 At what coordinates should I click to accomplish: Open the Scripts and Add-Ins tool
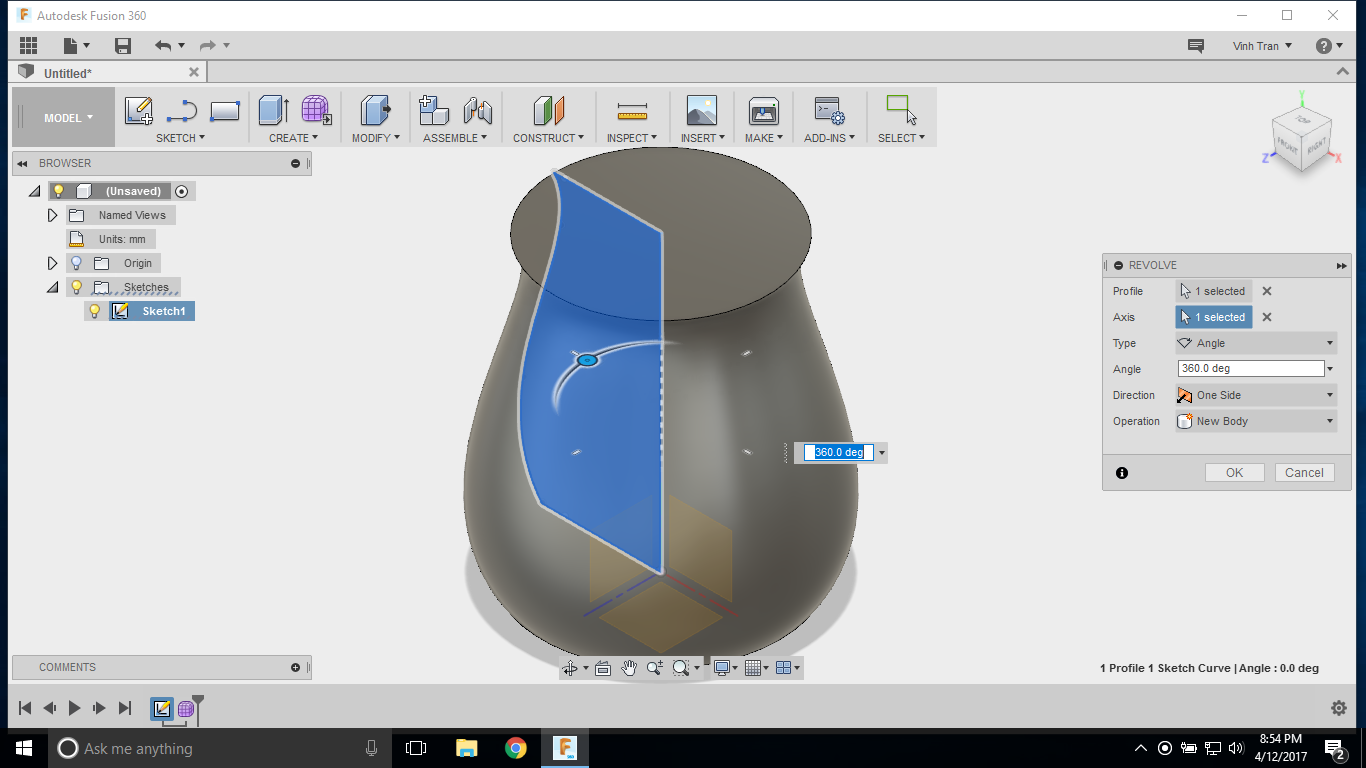coord(829,110)
